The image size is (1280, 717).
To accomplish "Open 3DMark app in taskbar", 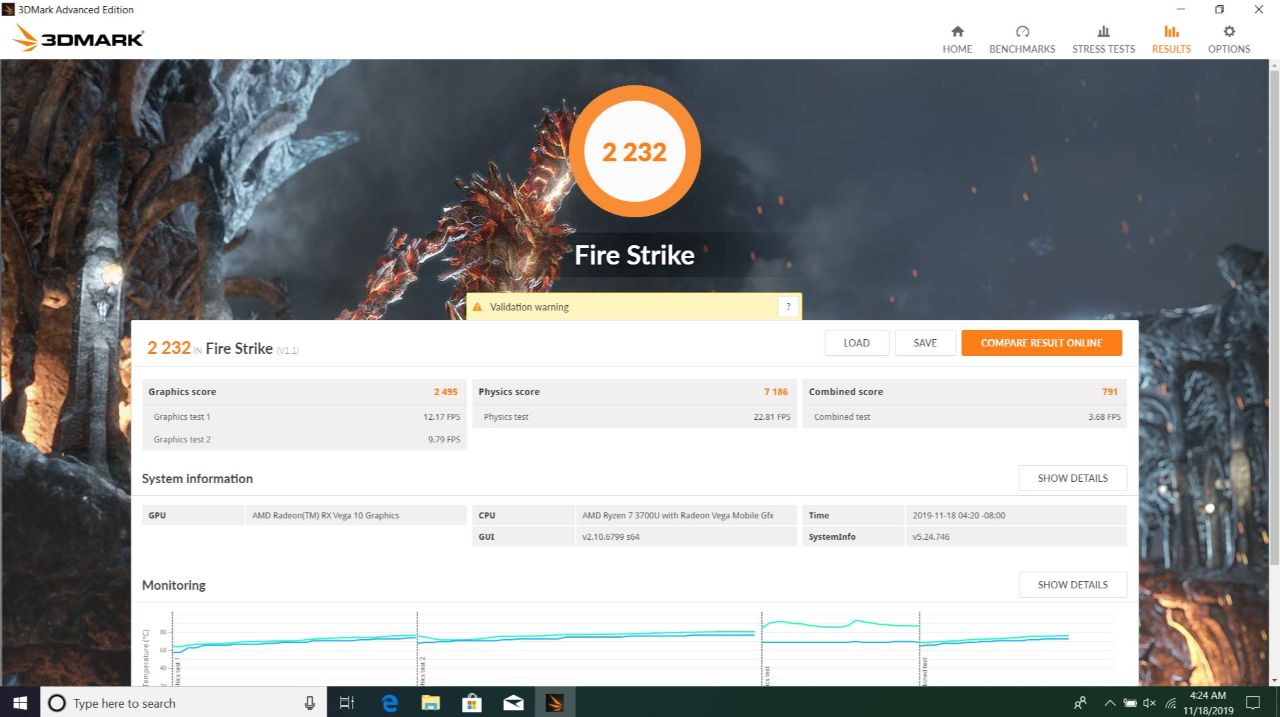I will (x=555, y=703).
